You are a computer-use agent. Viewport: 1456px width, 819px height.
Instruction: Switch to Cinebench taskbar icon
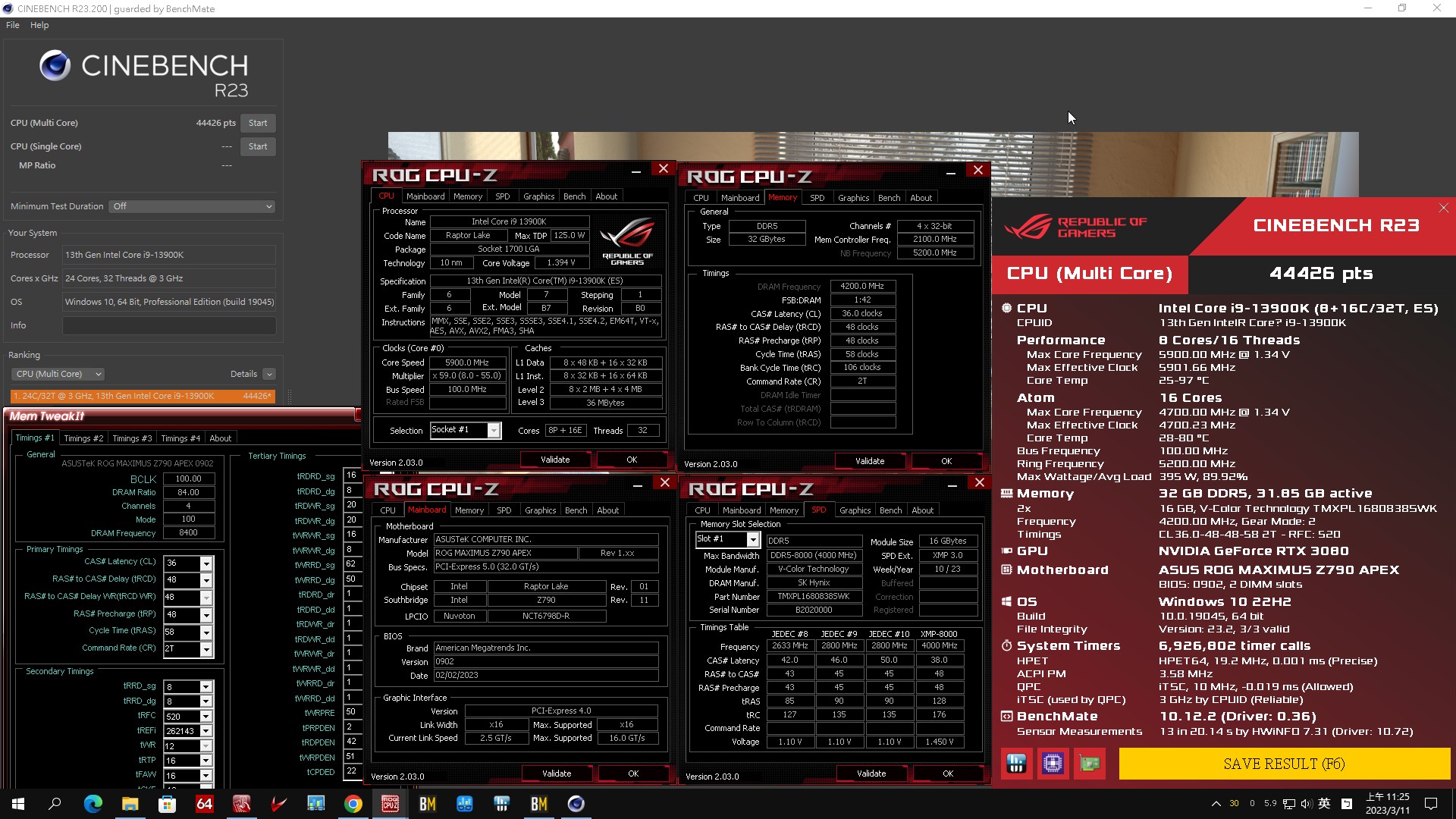(576, 804)
